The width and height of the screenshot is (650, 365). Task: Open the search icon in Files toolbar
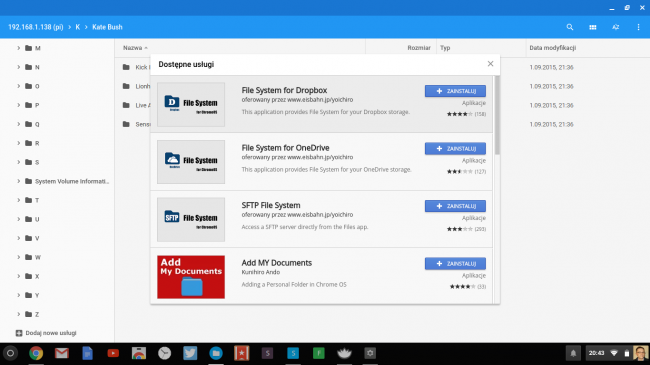coord(570,27)
